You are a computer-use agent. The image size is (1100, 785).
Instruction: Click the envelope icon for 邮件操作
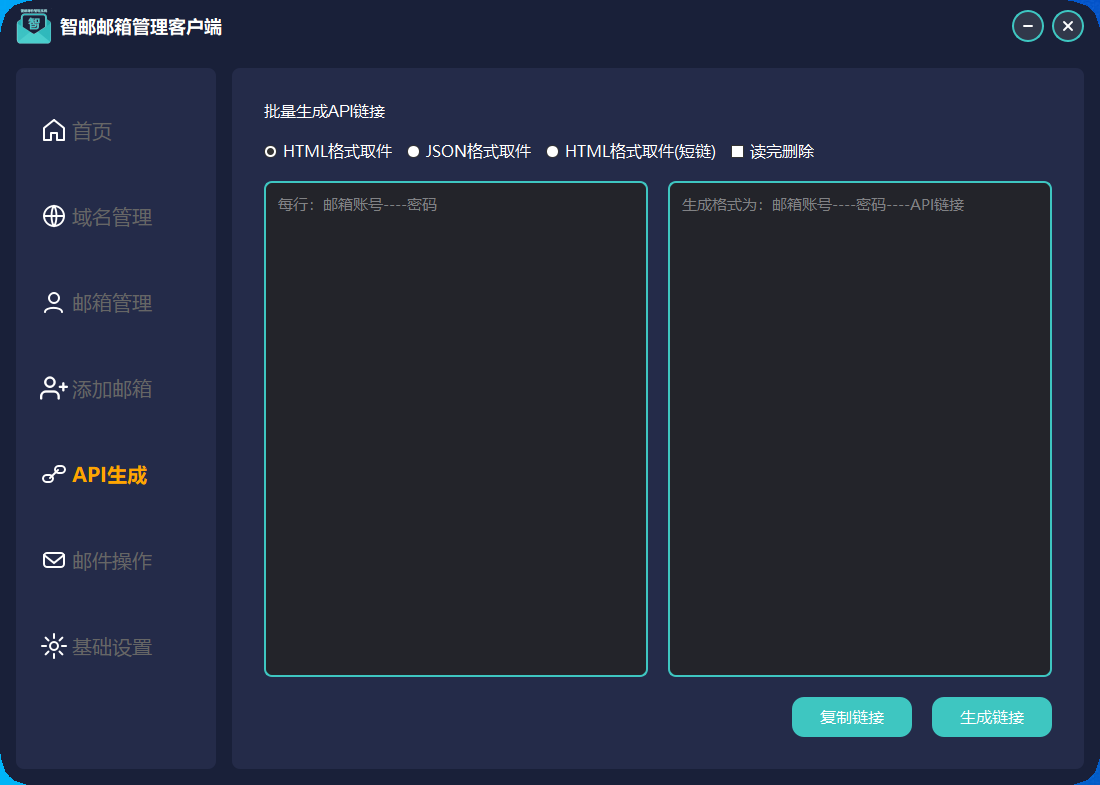click(x=54, y=561)
